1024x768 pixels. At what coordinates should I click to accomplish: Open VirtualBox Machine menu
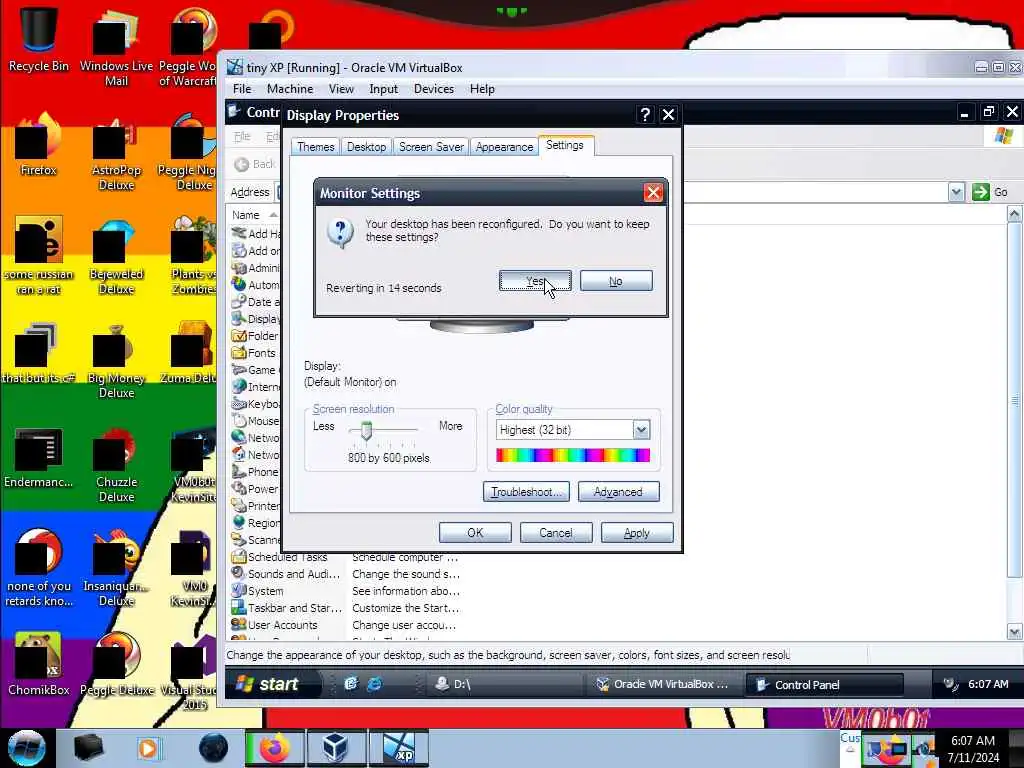pos(290,89)
